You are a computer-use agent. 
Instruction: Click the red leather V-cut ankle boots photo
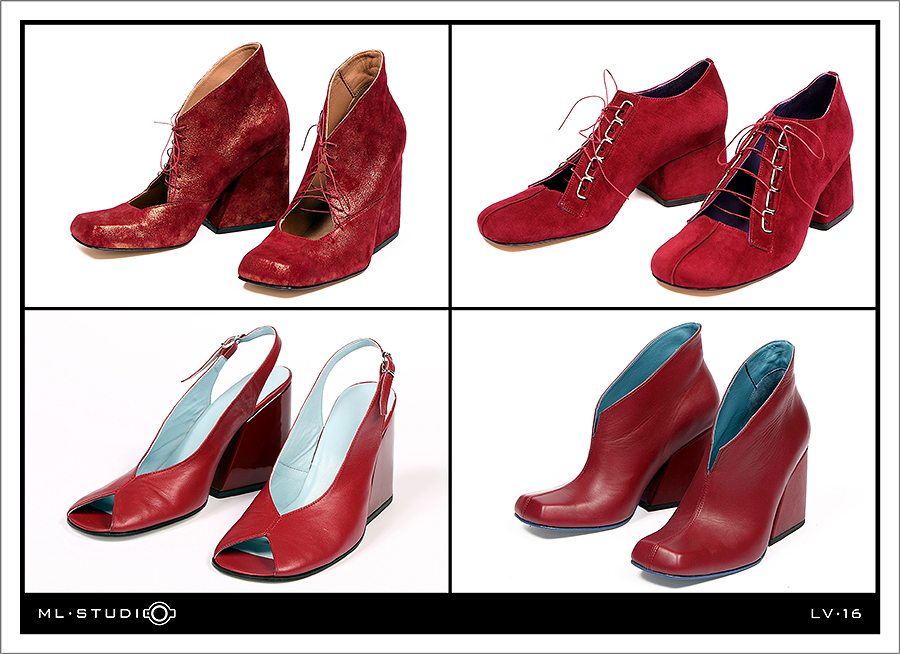pyautogui.click(x=664, y=451)
